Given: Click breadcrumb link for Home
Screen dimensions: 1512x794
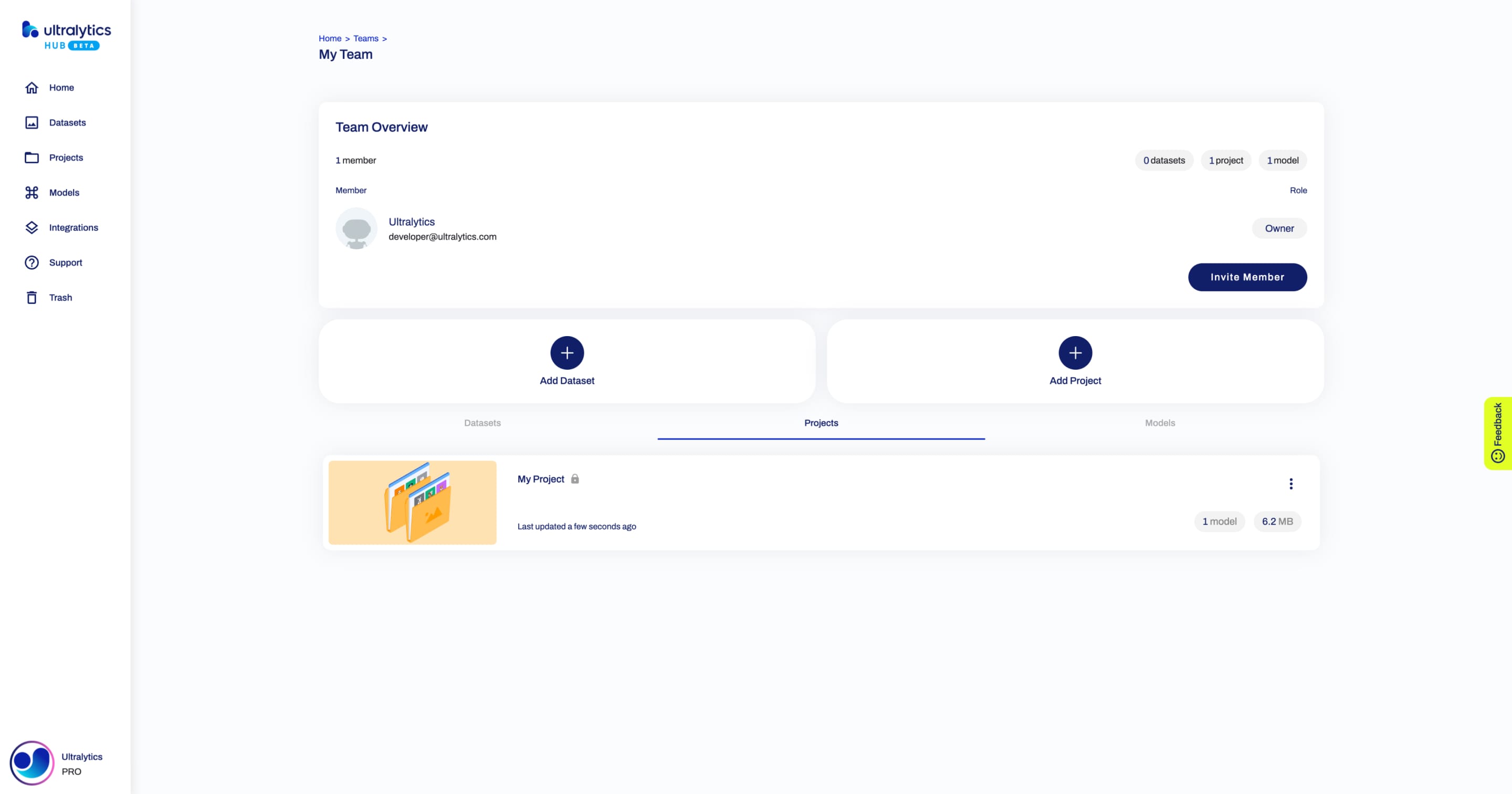Looking at the screenshot, I should [330, 38].
